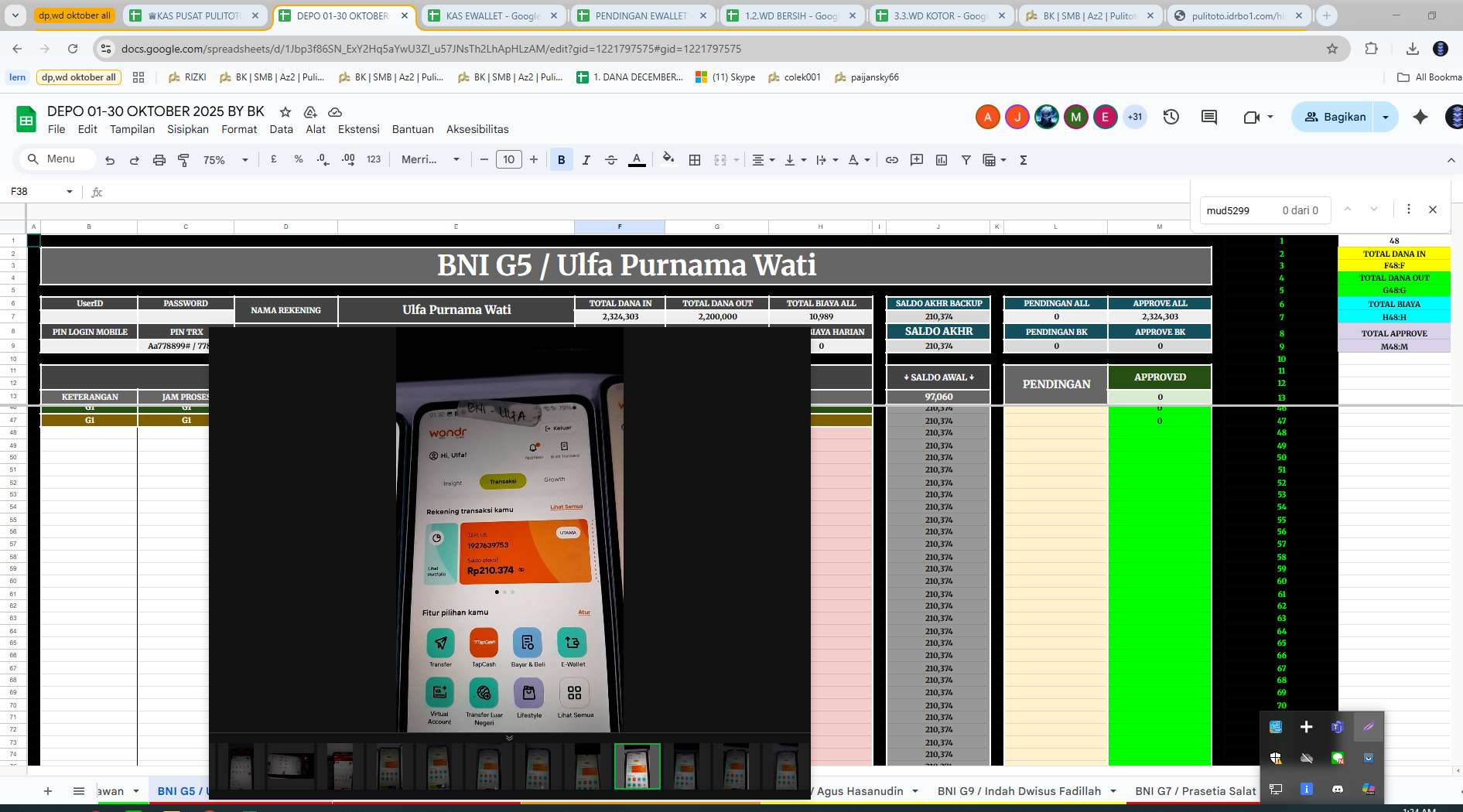The width and height of the screenshot is (1463, 812).
Task: Switch to KAS EWALLET browser tab
Action: pyautogui.click(x=493, y=15)
